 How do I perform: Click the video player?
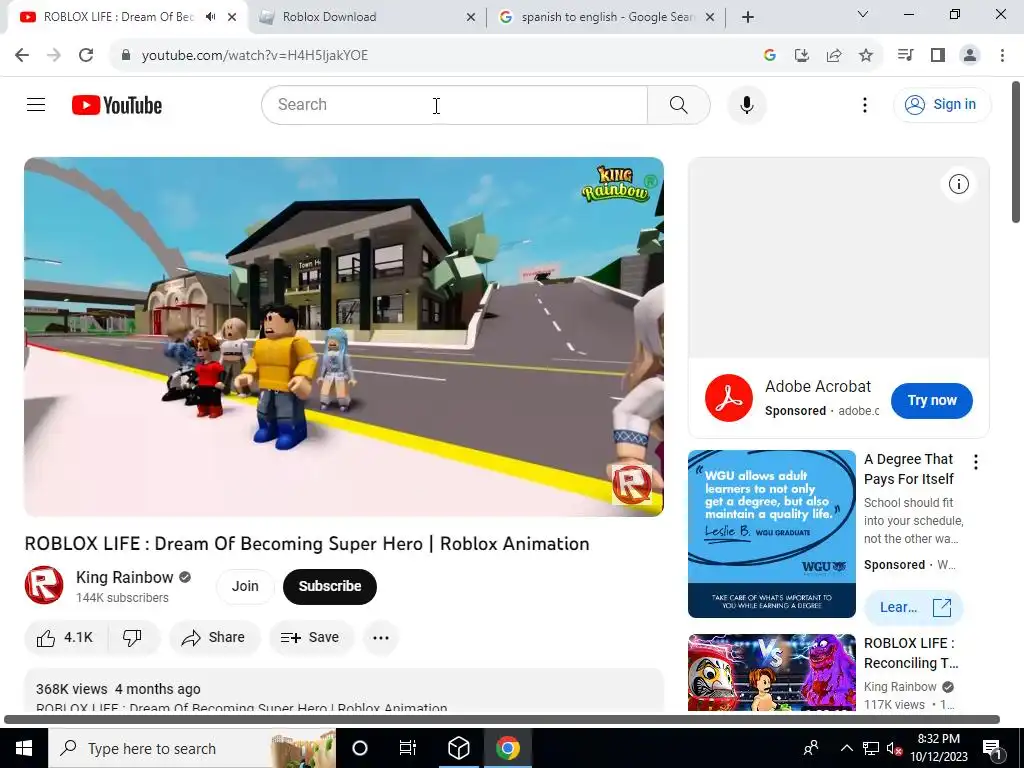pyautogui.click(x=344, y=336)
